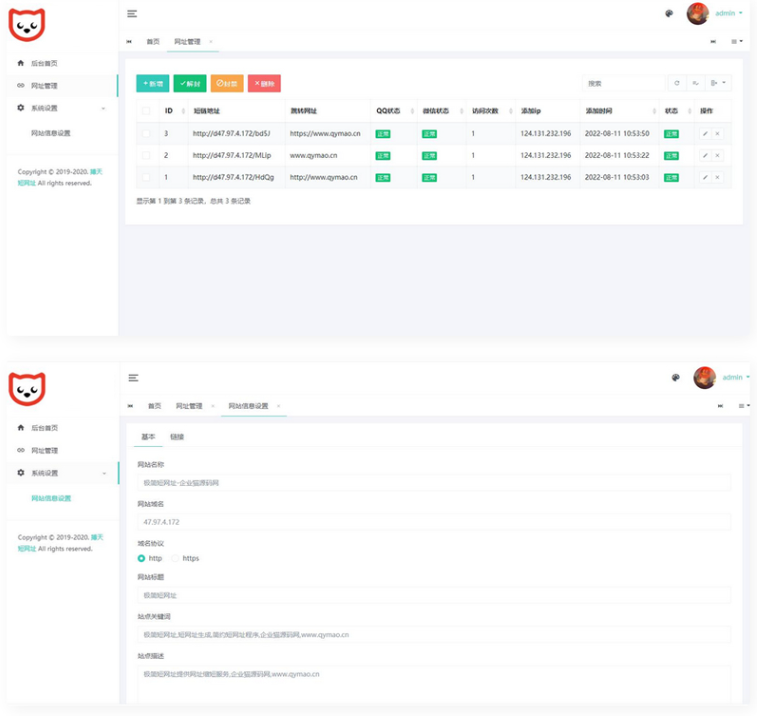Screen dimensions: 758x721
Task: Open the export dropdown in table toolbar
Action: click(x=718, y=83)
